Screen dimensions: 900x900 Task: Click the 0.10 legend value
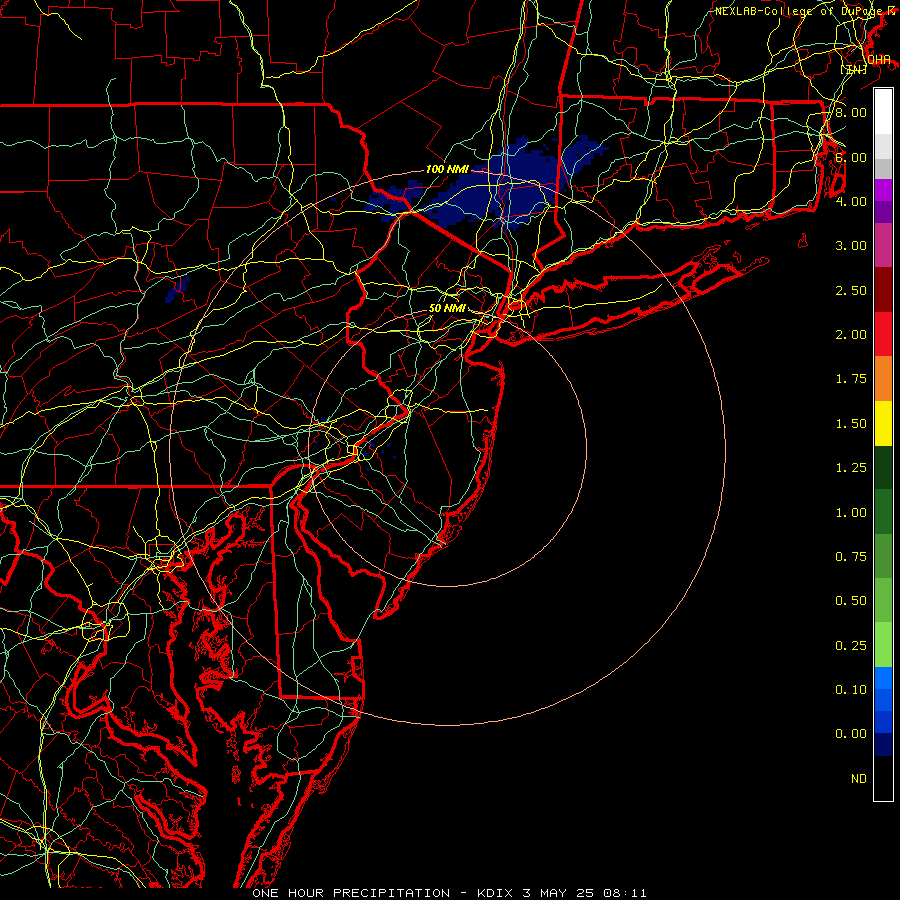pyautogui.click(x=851, y=690)
